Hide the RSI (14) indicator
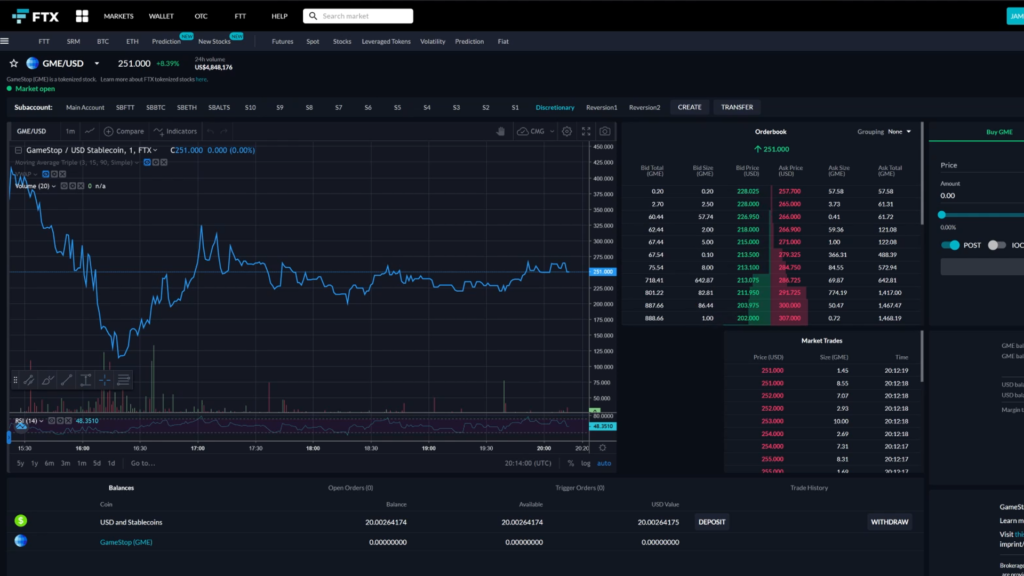Image resolution: width=1024 pixels, height=576 pixels. coord(52,421)
